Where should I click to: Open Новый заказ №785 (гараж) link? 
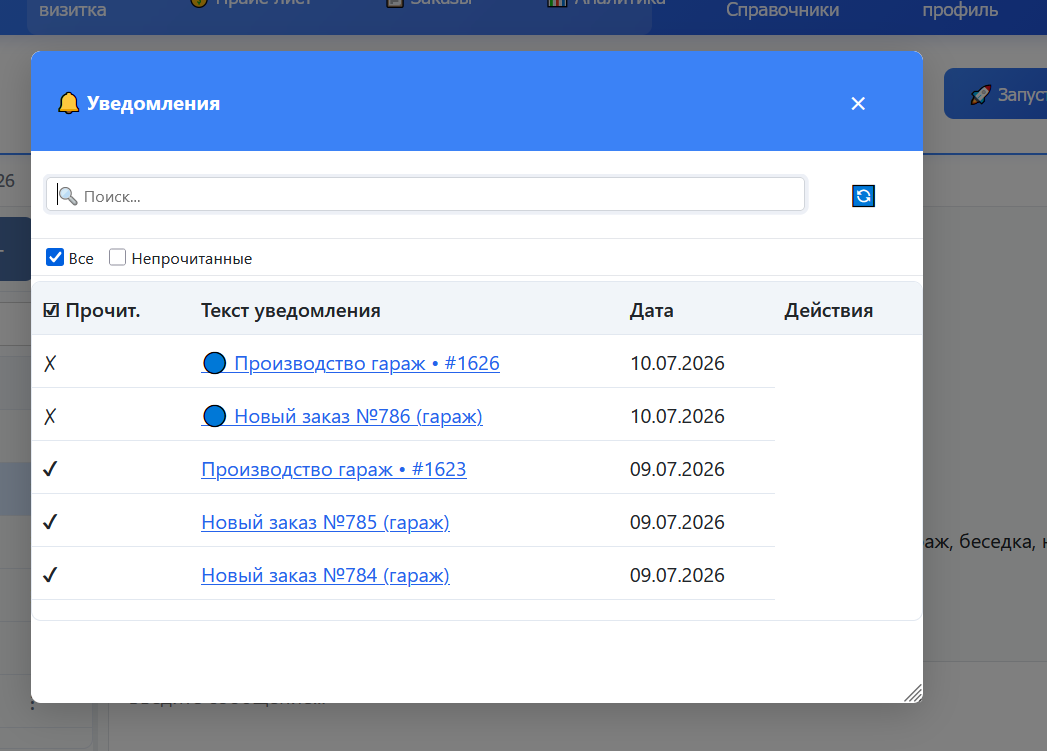tap(325, 522)
